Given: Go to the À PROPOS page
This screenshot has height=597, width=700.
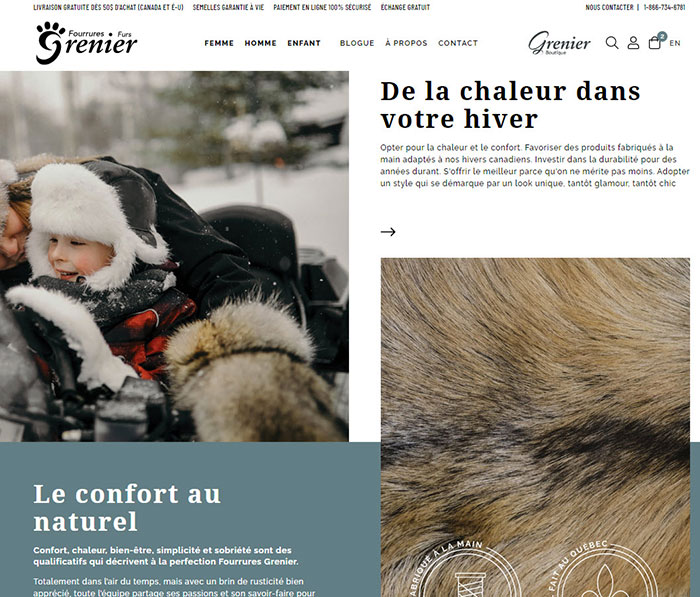Looking at the screenshot, I should coord(406,43).
